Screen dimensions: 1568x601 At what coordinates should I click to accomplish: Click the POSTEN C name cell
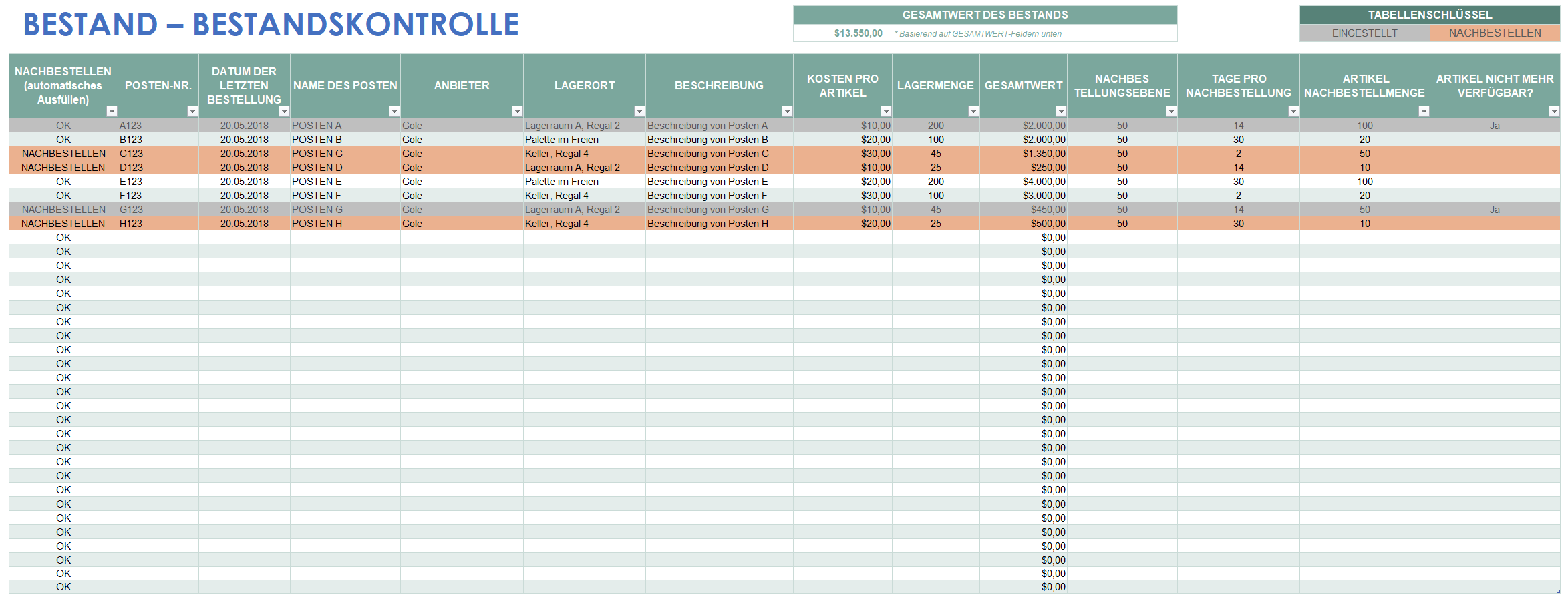tap(345, 154)
